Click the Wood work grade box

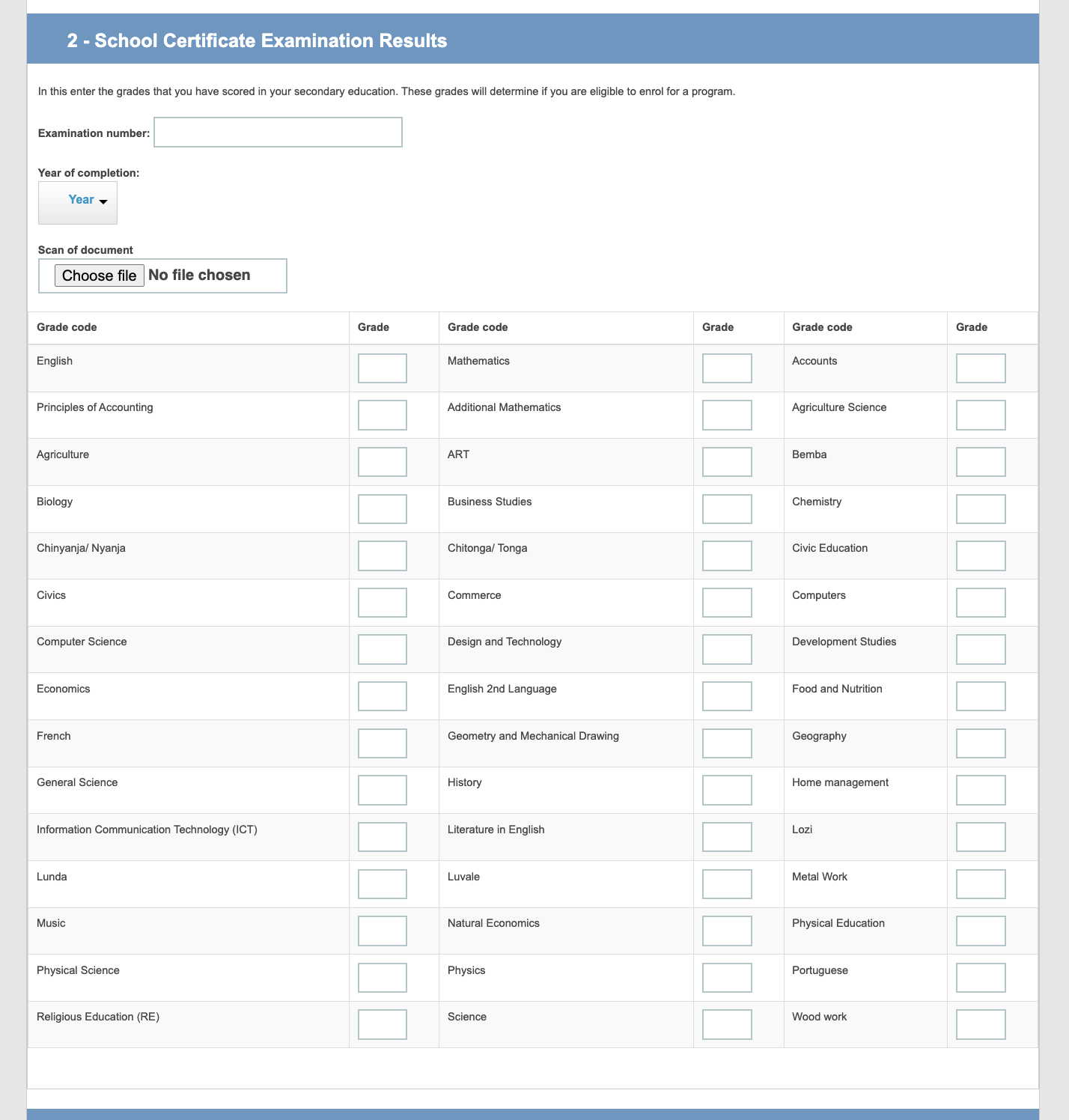[x=981, y=1024]
